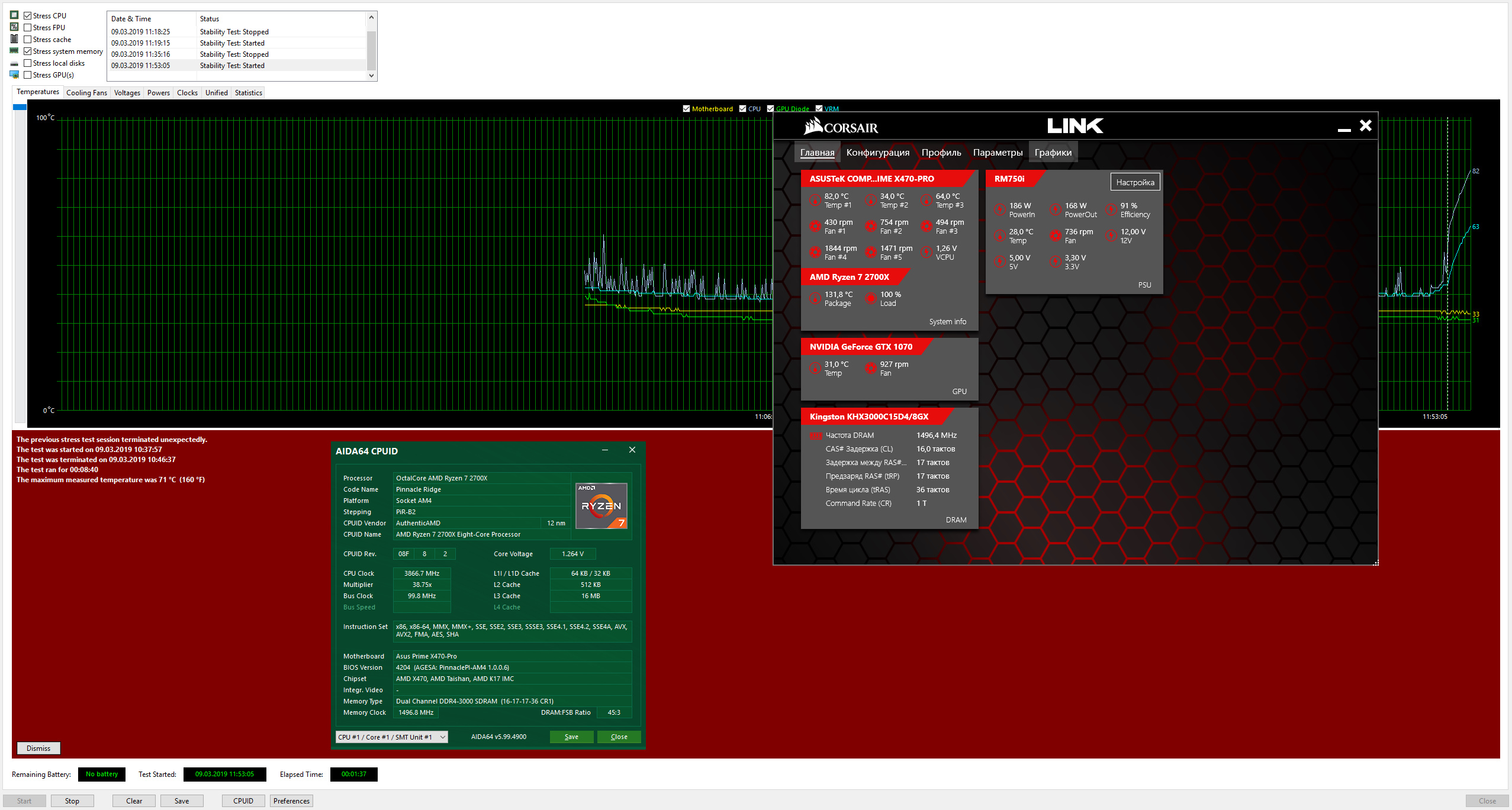Click the Temp #1 thermometer icon
This screenshot has width=1512, height=810.
(815, 200)
